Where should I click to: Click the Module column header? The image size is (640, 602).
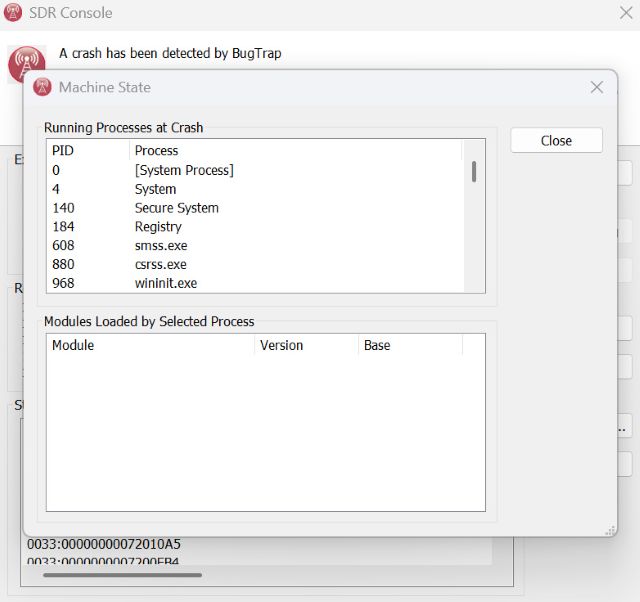tap(151, 345)
